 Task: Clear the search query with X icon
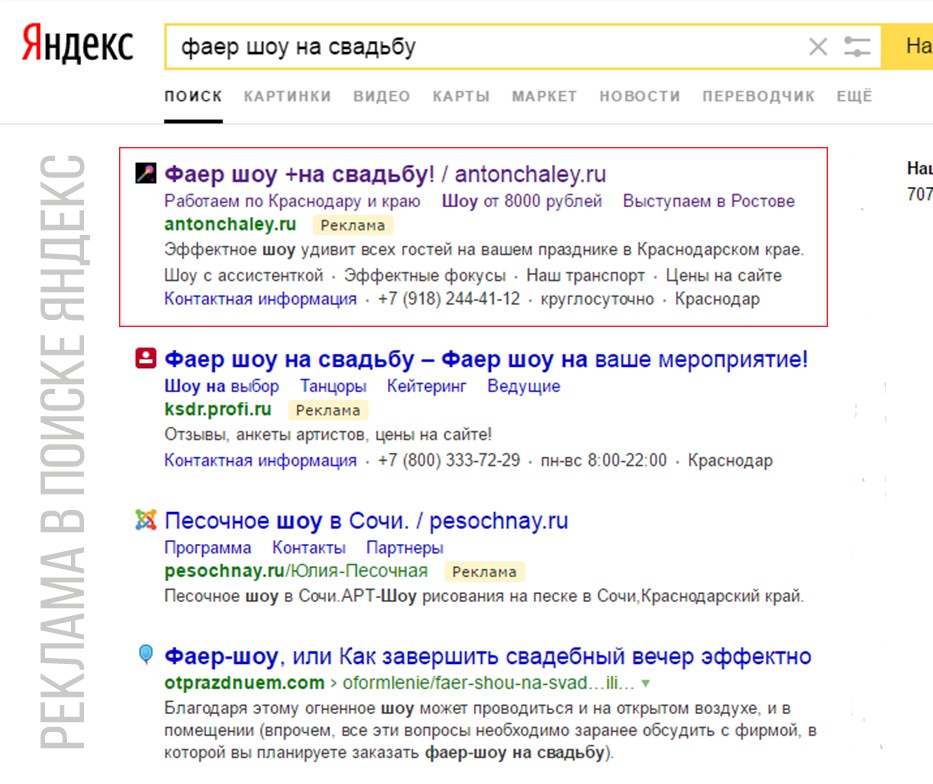point(818,46)
